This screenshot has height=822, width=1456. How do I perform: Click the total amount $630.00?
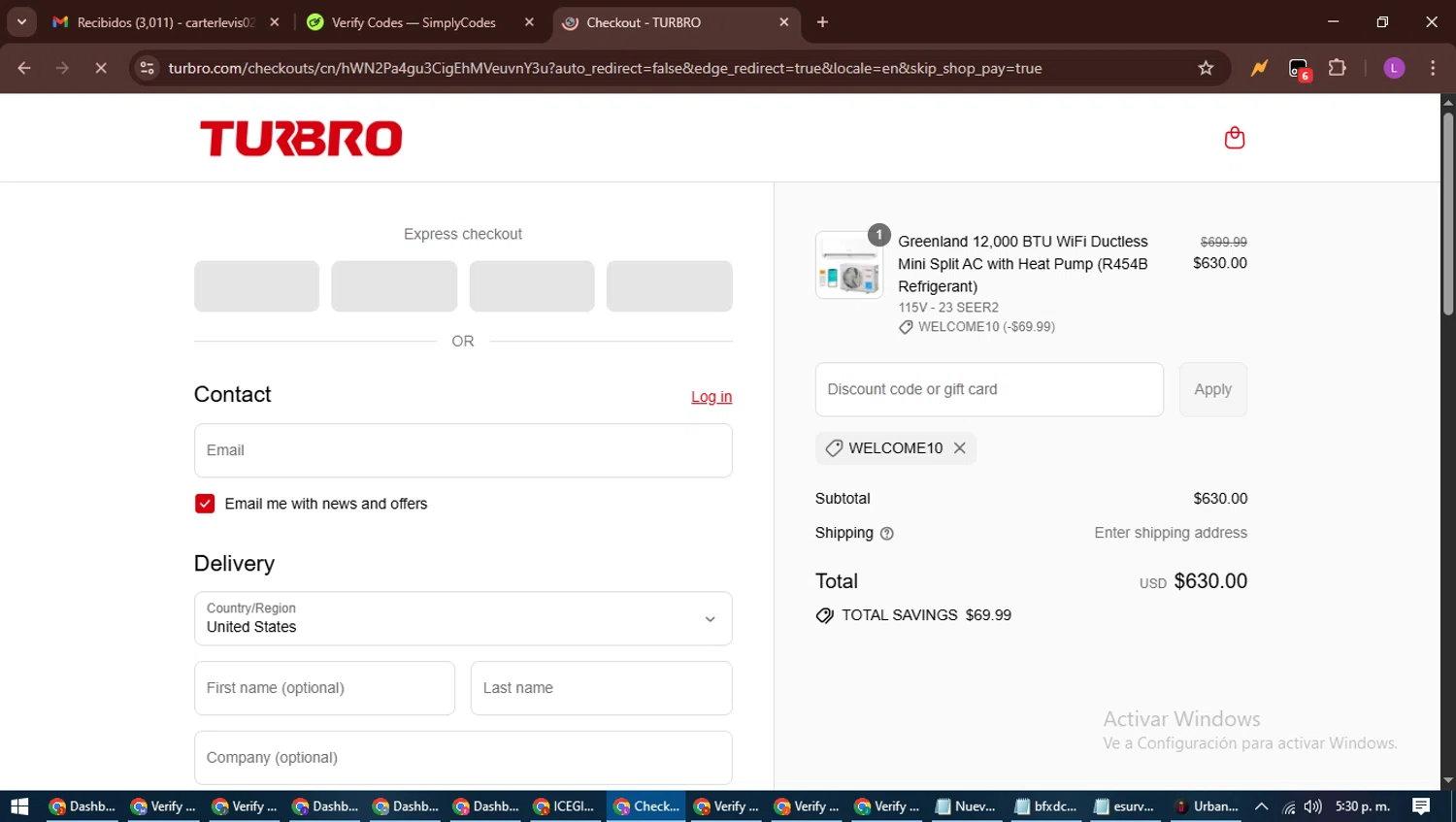(1210, 581)
